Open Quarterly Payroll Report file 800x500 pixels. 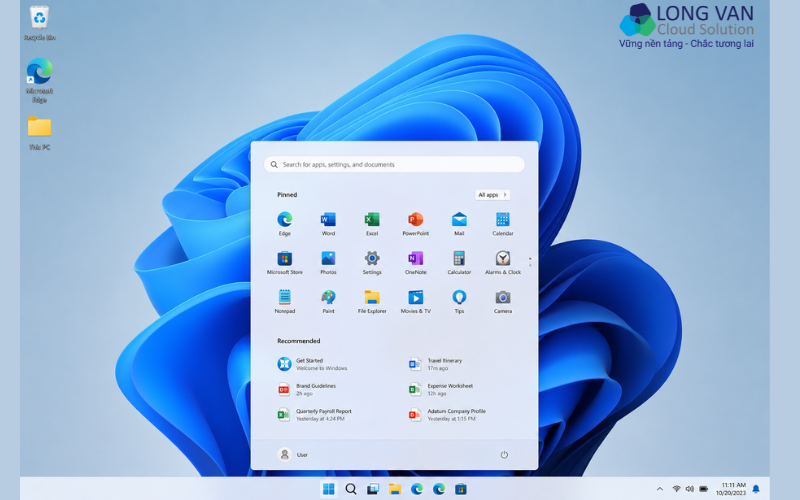tap(314, 415)
